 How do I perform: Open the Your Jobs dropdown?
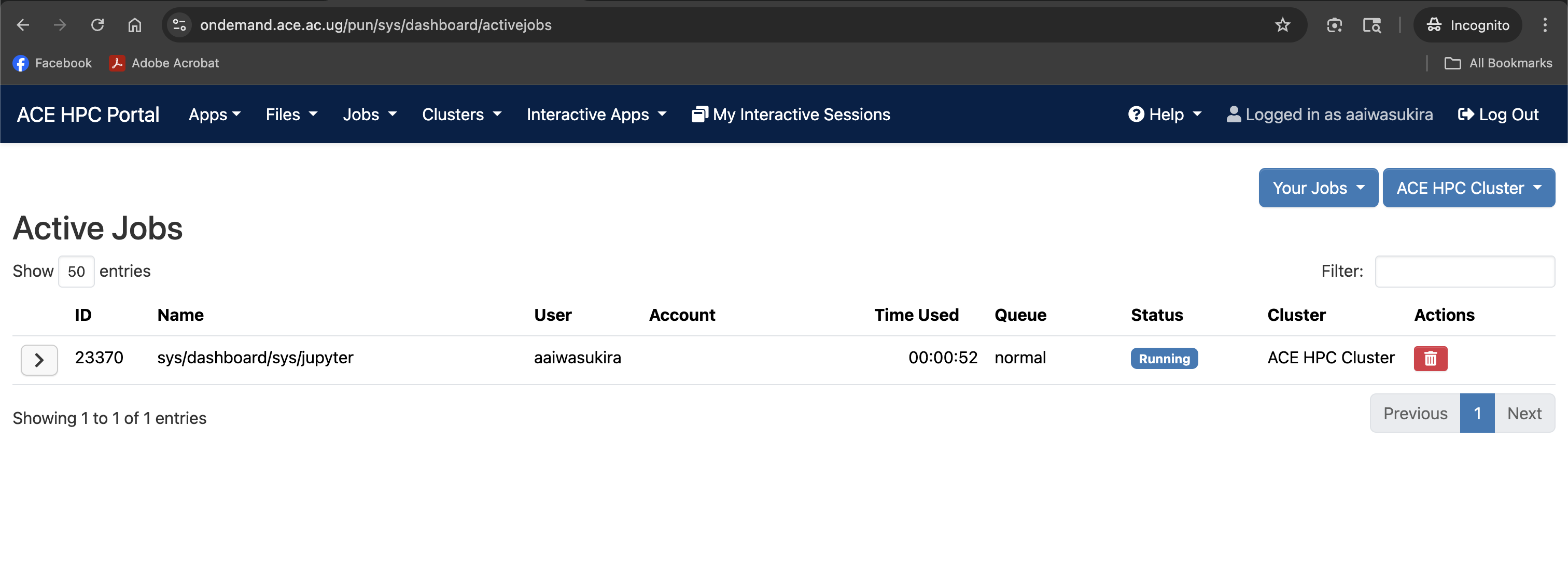click(x=1318, y=188)
